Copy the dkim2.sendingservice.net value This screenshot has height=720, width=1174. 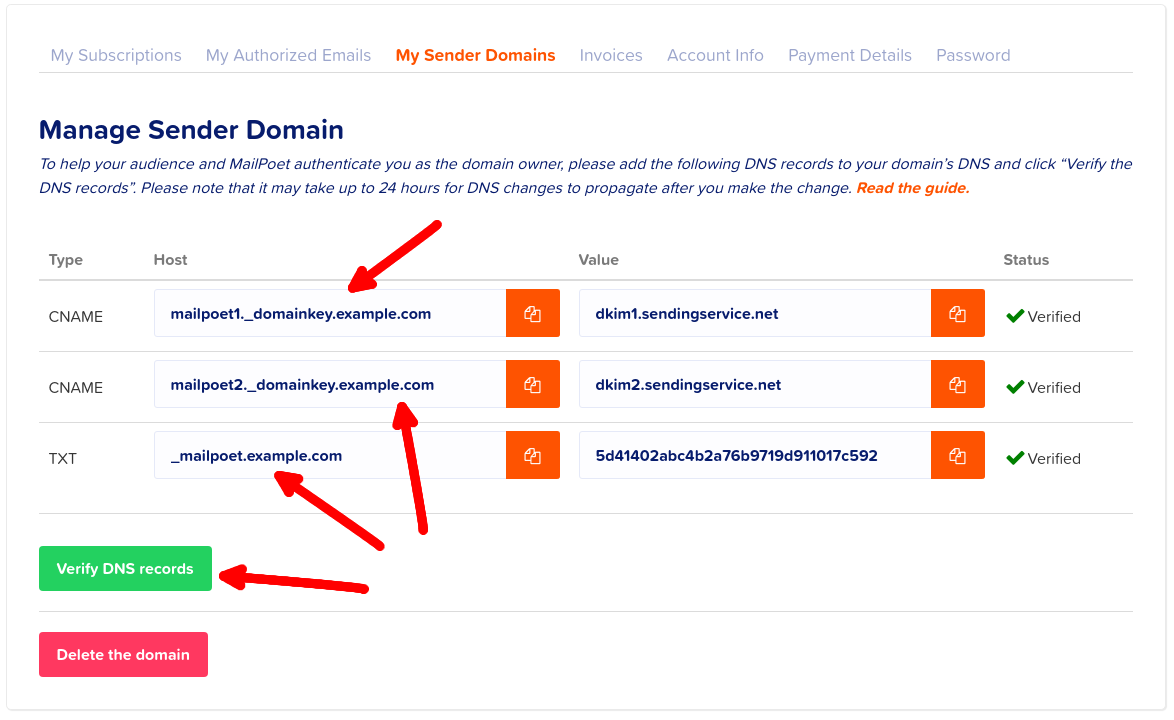tap(957, 384)
